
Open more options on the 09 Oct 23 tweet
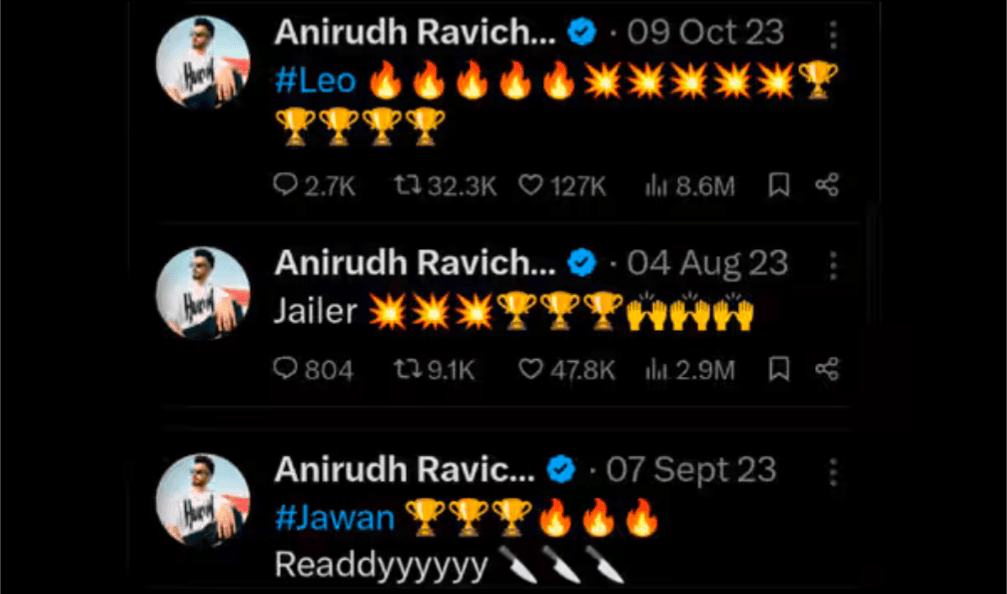click(x=833, y=35)
